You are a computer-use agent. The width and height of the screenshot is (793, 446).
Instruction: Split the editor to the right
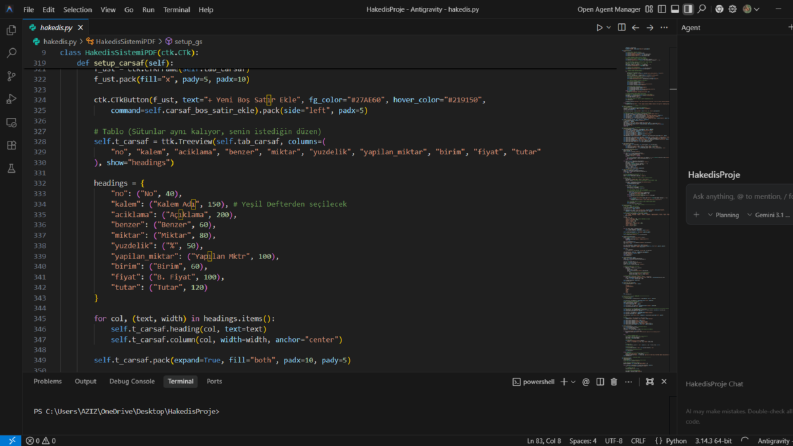622,28
